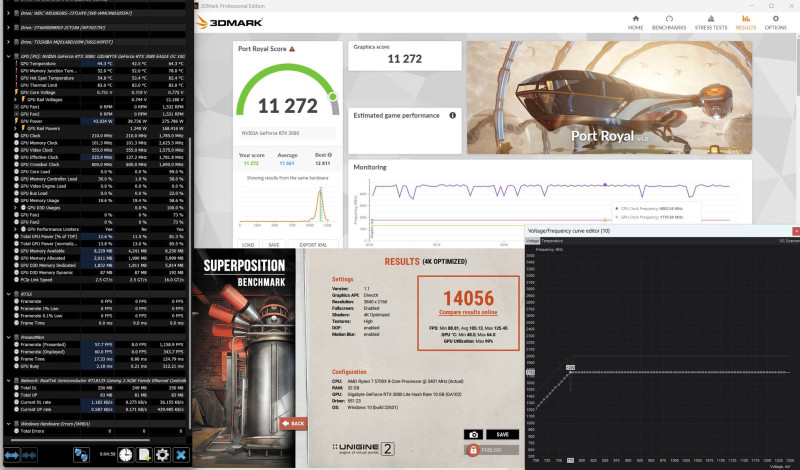
Task: Click the Graphics score 11 272 value
Action: tap(405, 59)
